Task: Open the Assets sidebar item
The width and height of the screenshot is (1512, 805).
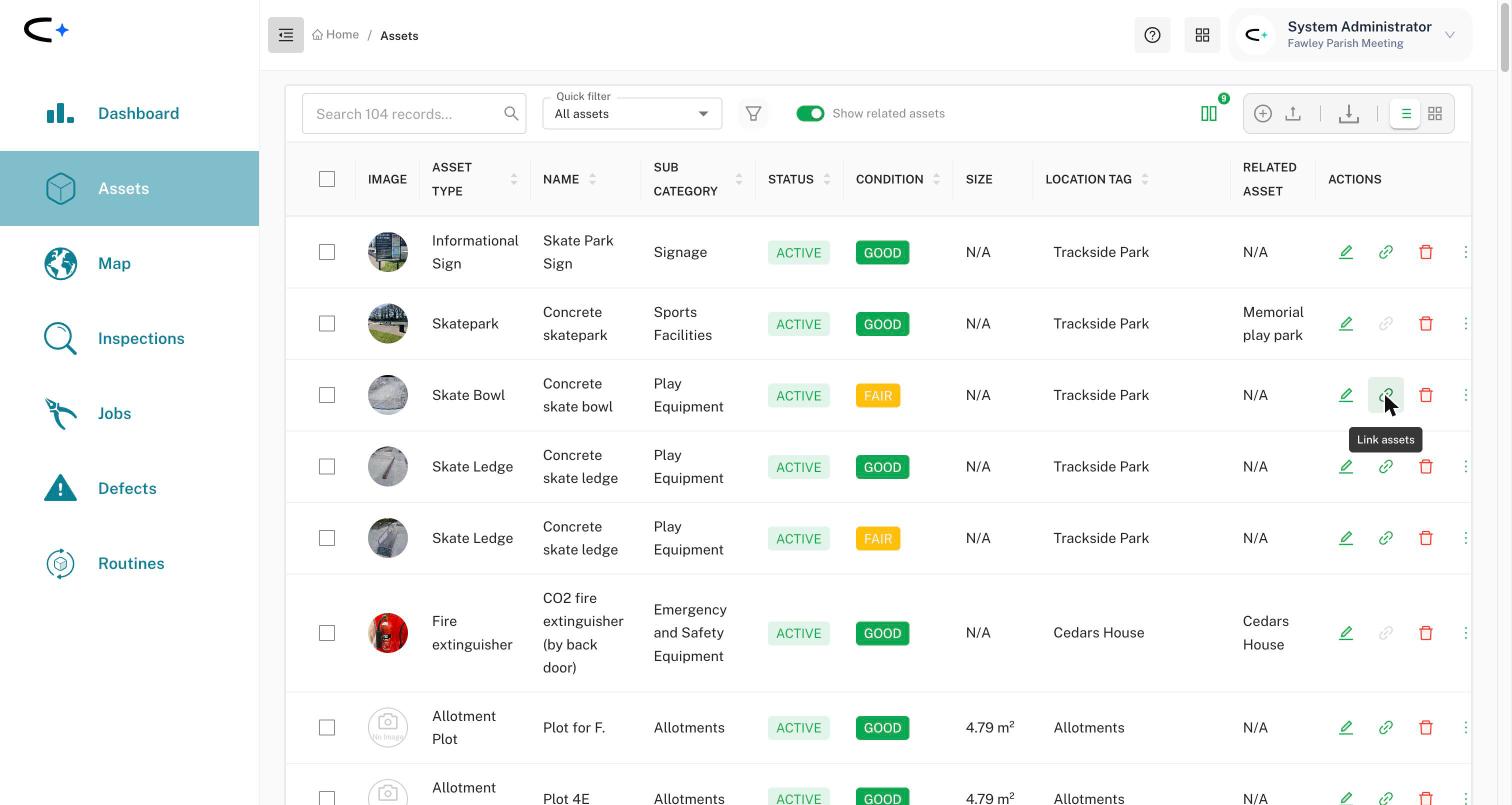Action: pyautogui.click(x=129, y=188)
